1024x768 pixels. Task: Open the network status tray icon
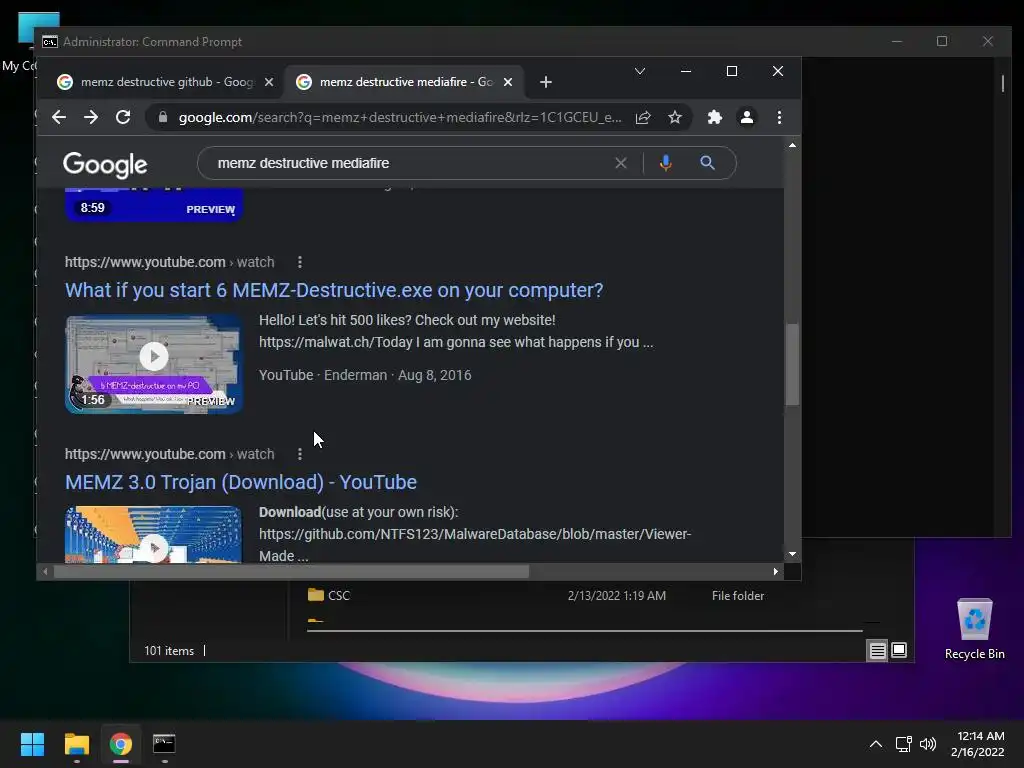[904, 744]
